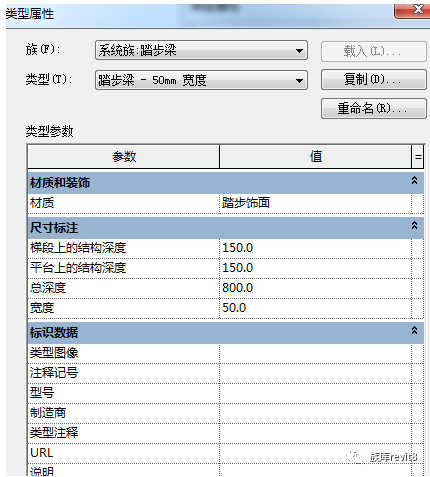Viewport: 430px width, 477px height.
Task: Click the URL value cell
Action: [315, 453]
